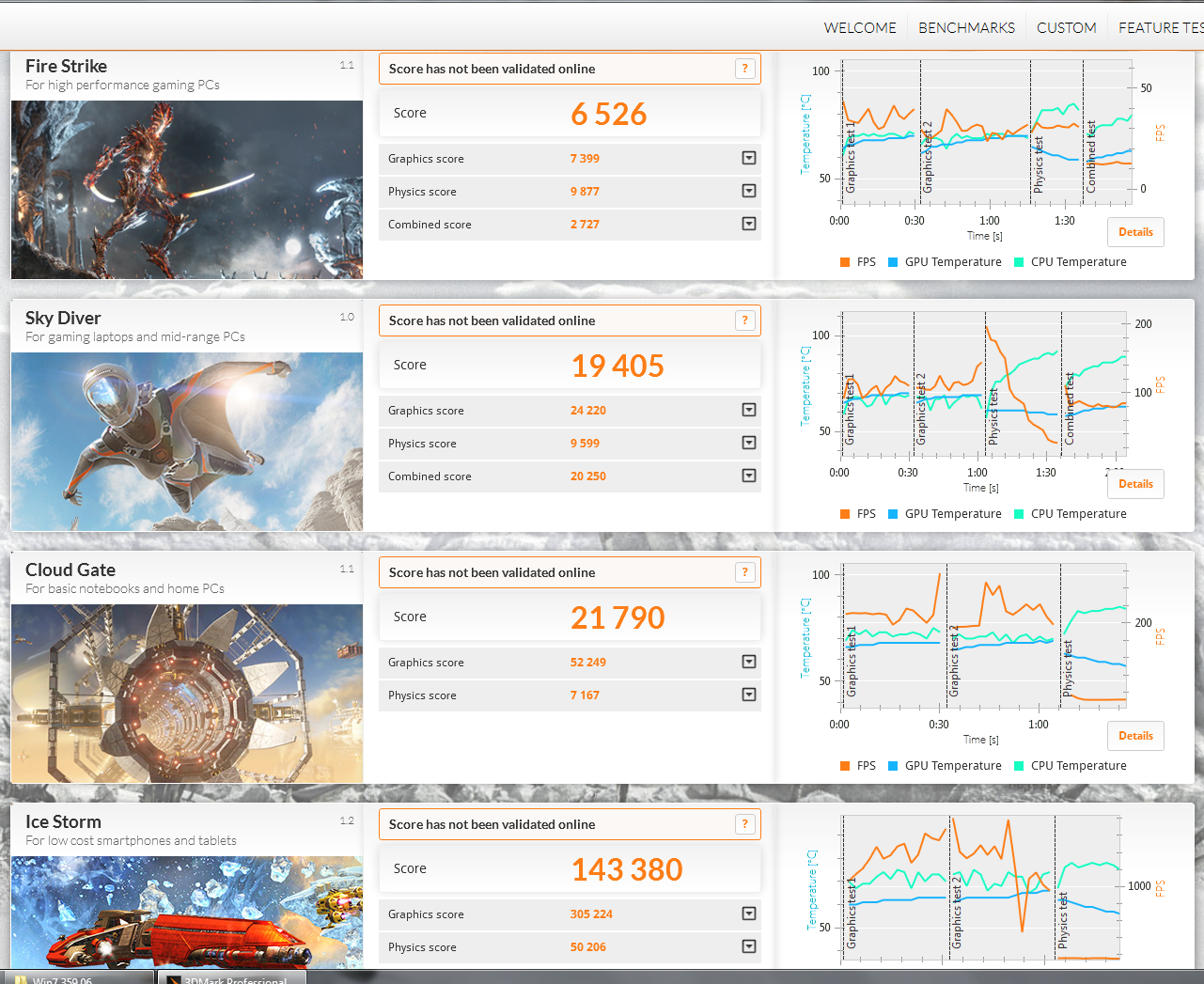Open the FEATURE TESTS tab
Viewport: 1204px width, 984px height.
(1161, 28)
